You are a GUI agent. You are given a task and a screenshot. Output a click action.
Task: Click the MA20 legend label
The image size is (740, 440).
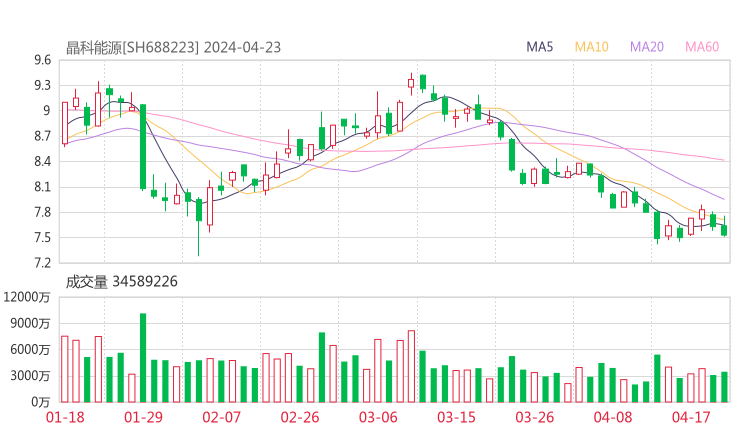pos(647,47)
